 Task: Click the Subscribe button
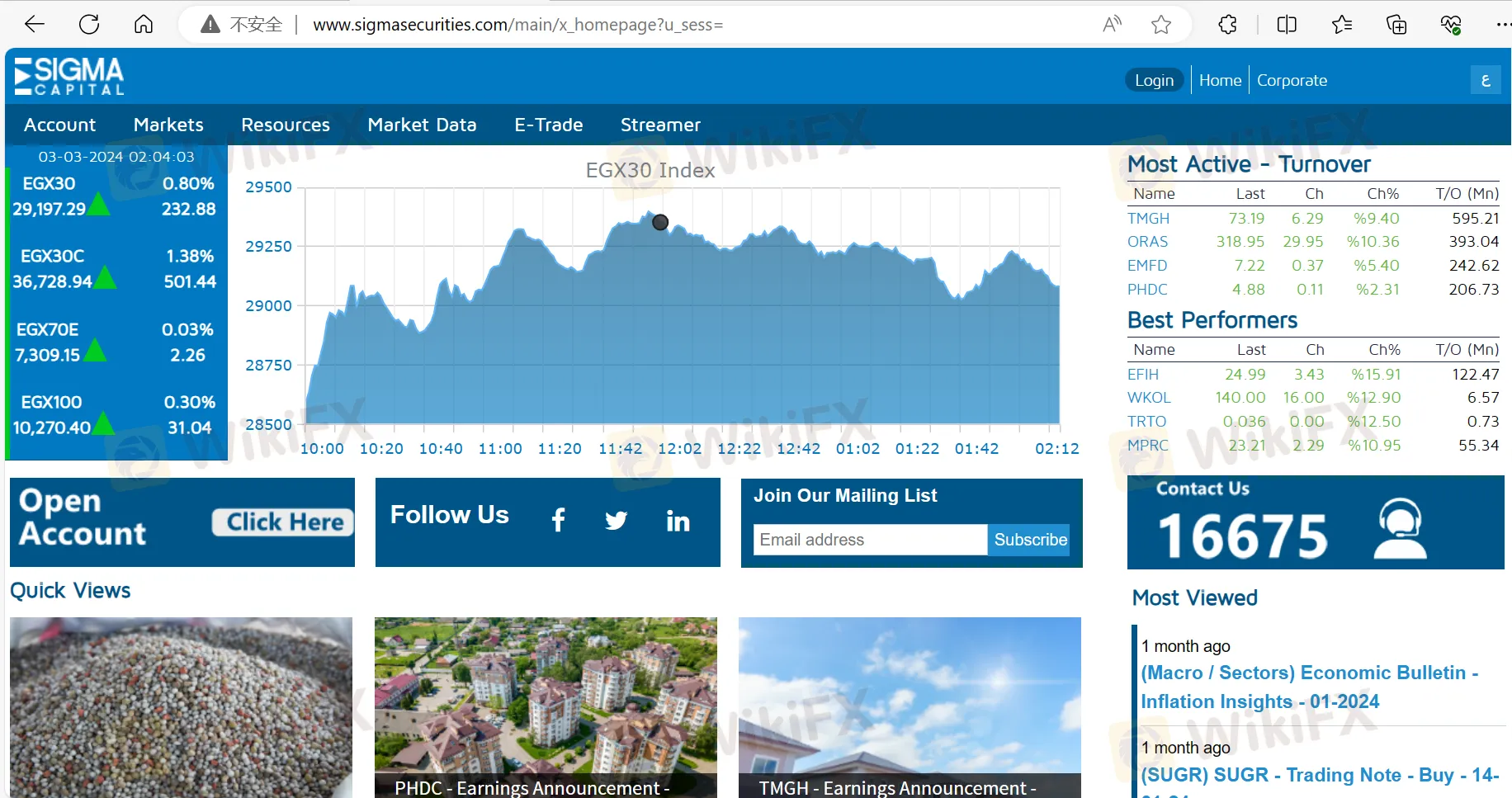tap(1030, 540)
